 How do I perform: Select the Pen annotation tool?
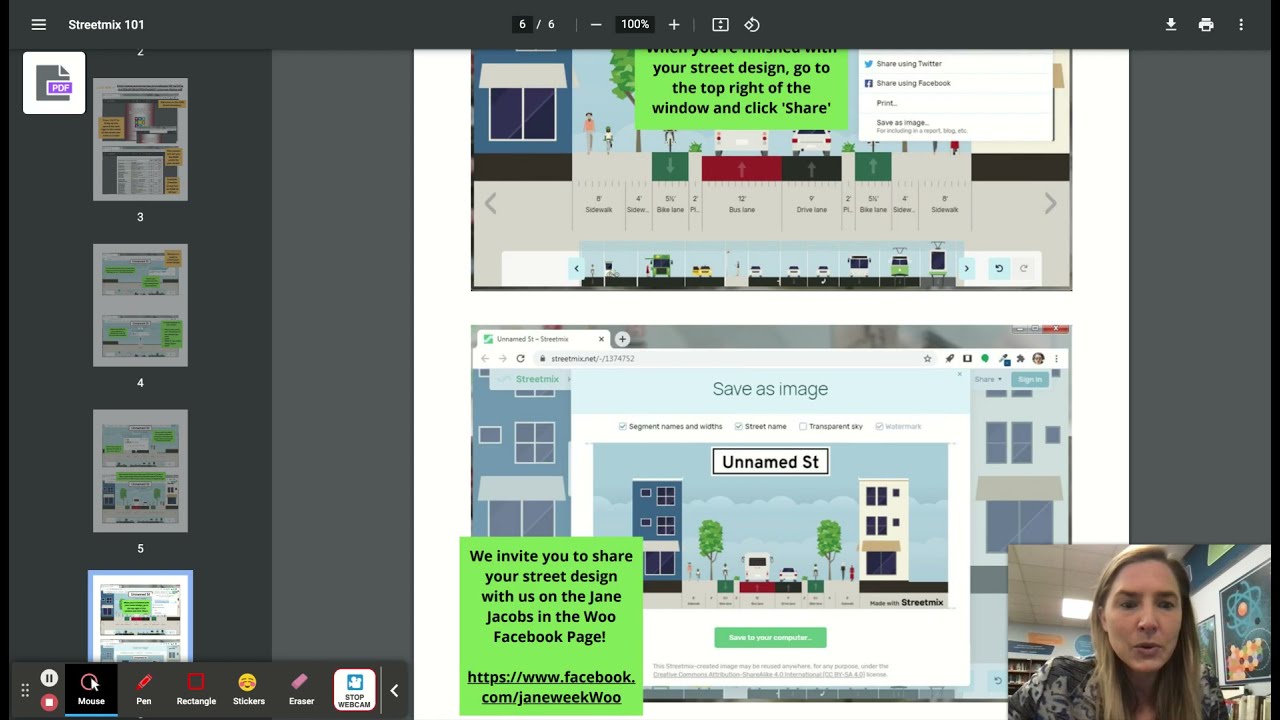(x=144, y=689)
